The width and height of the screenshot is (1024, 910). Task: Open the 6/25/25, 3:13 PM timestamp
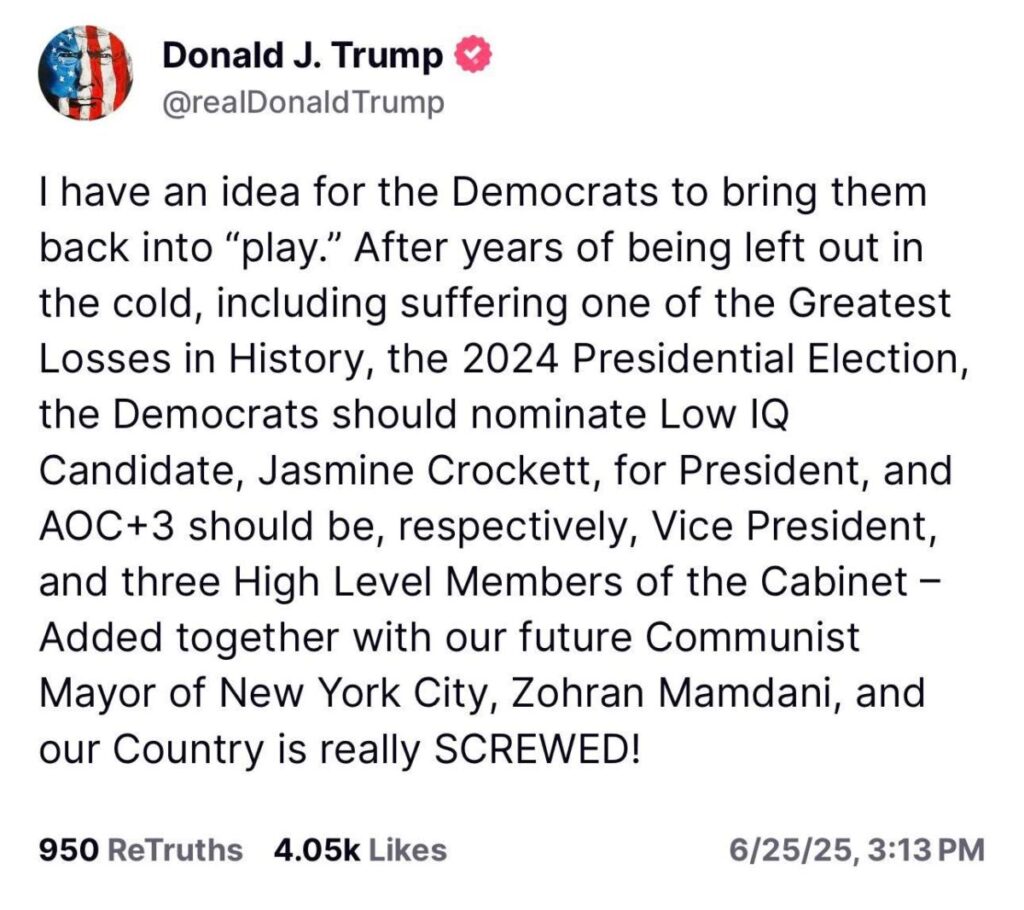(x=857, y=850)
